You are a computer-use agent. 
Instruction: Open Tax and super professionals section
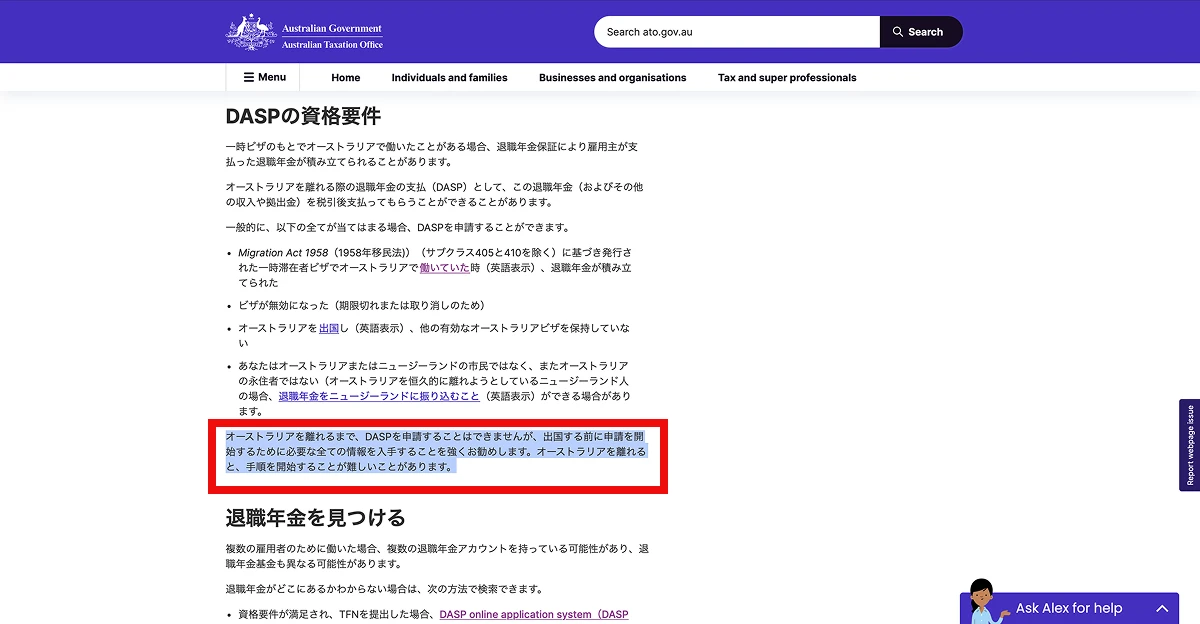tap(786, 77)
